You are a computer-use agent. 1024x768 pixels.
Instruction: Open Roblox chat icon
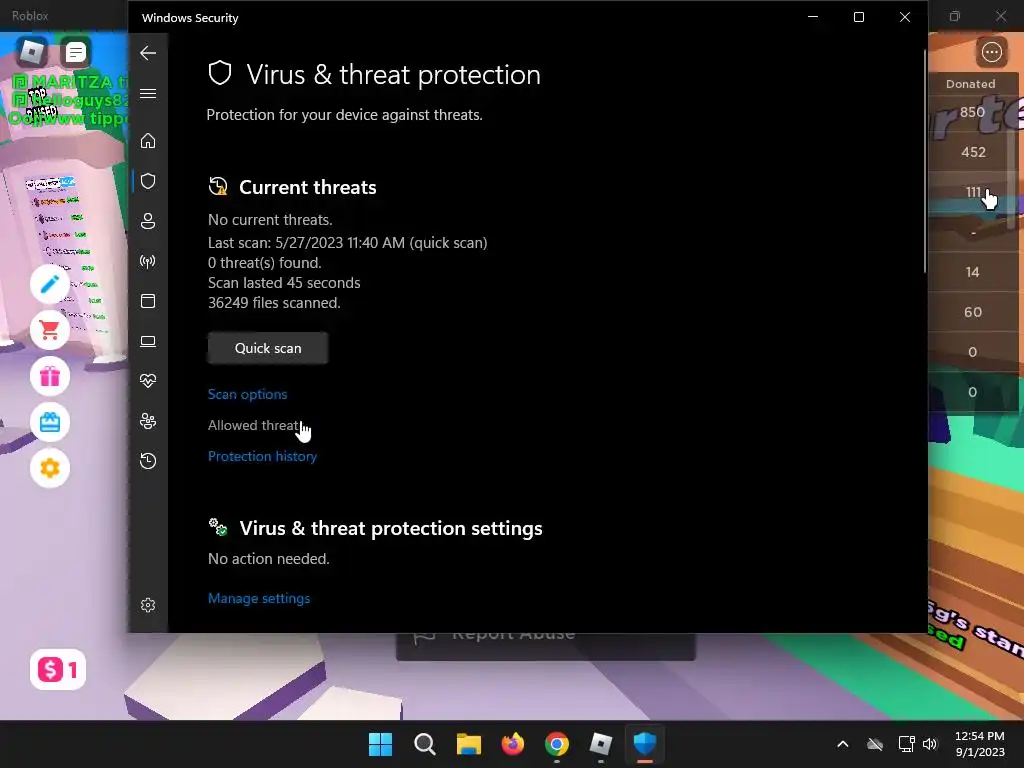click(x=76, y=52)
